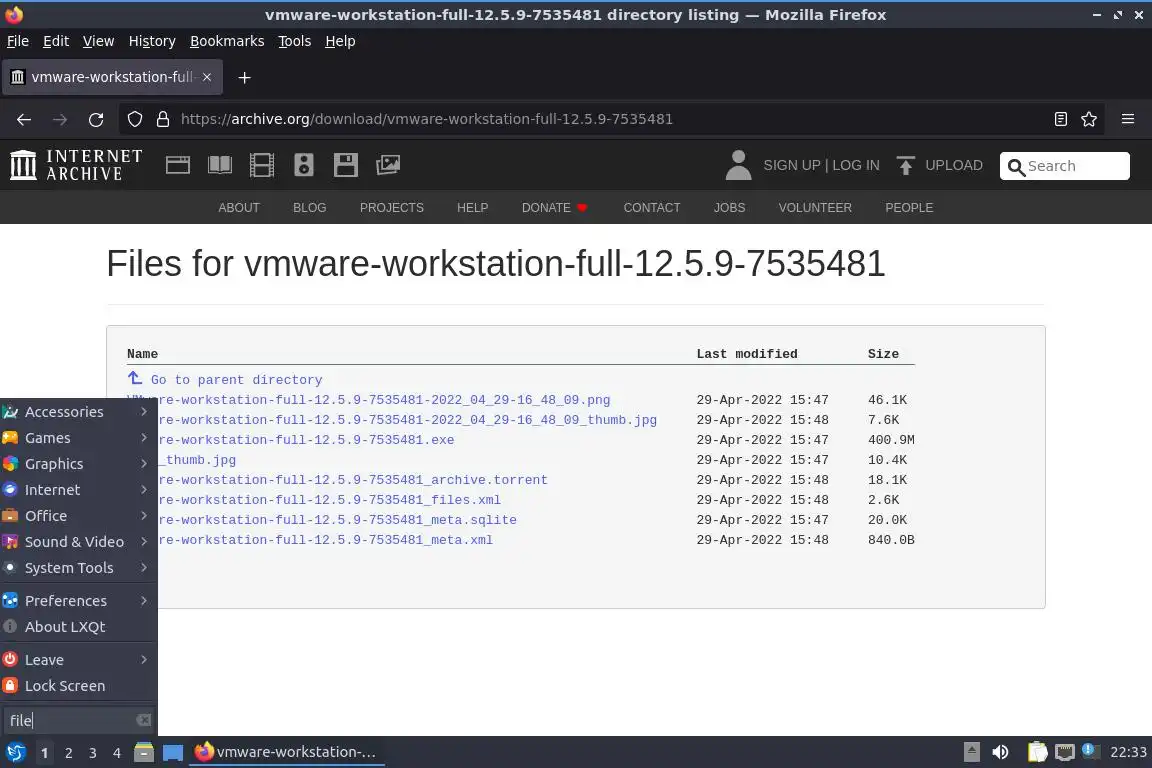The height and width of the screenshot is (768, 1152).
Task: Open the _files.xml file link
Action: (329, 500)
